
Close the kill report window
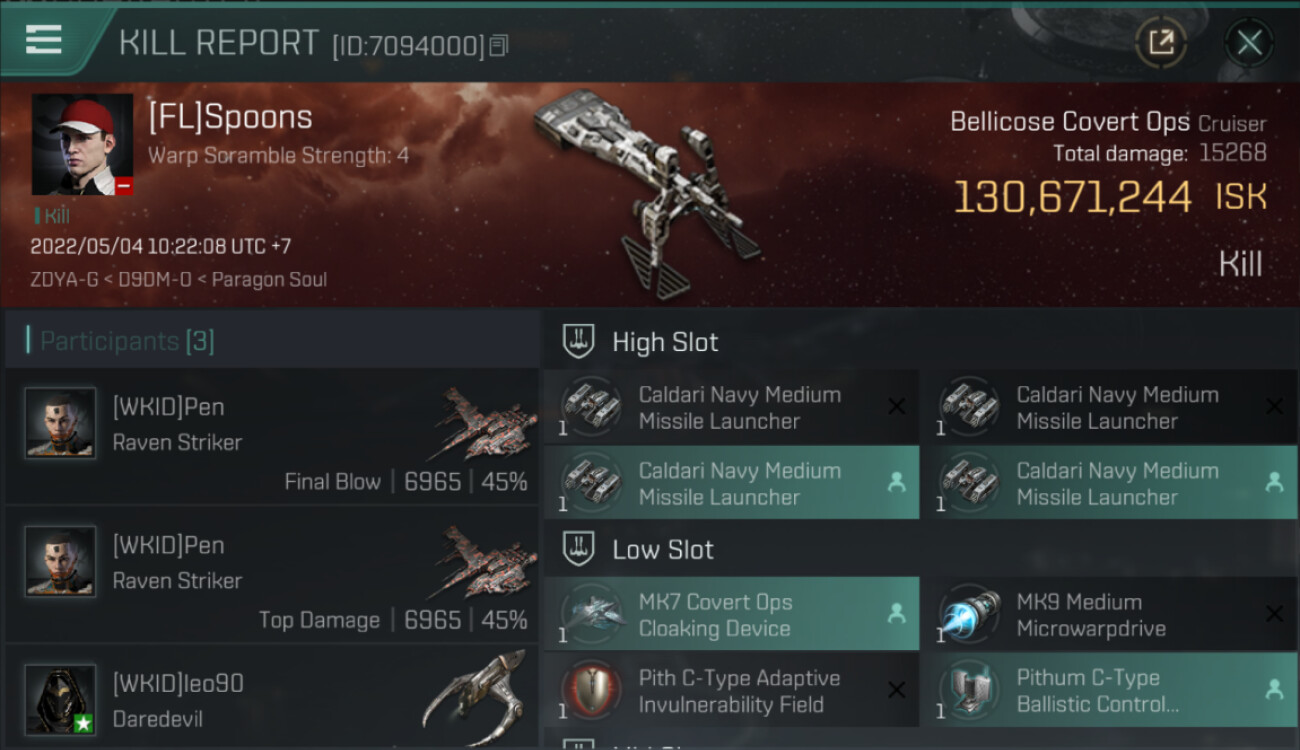point(1249,43)
